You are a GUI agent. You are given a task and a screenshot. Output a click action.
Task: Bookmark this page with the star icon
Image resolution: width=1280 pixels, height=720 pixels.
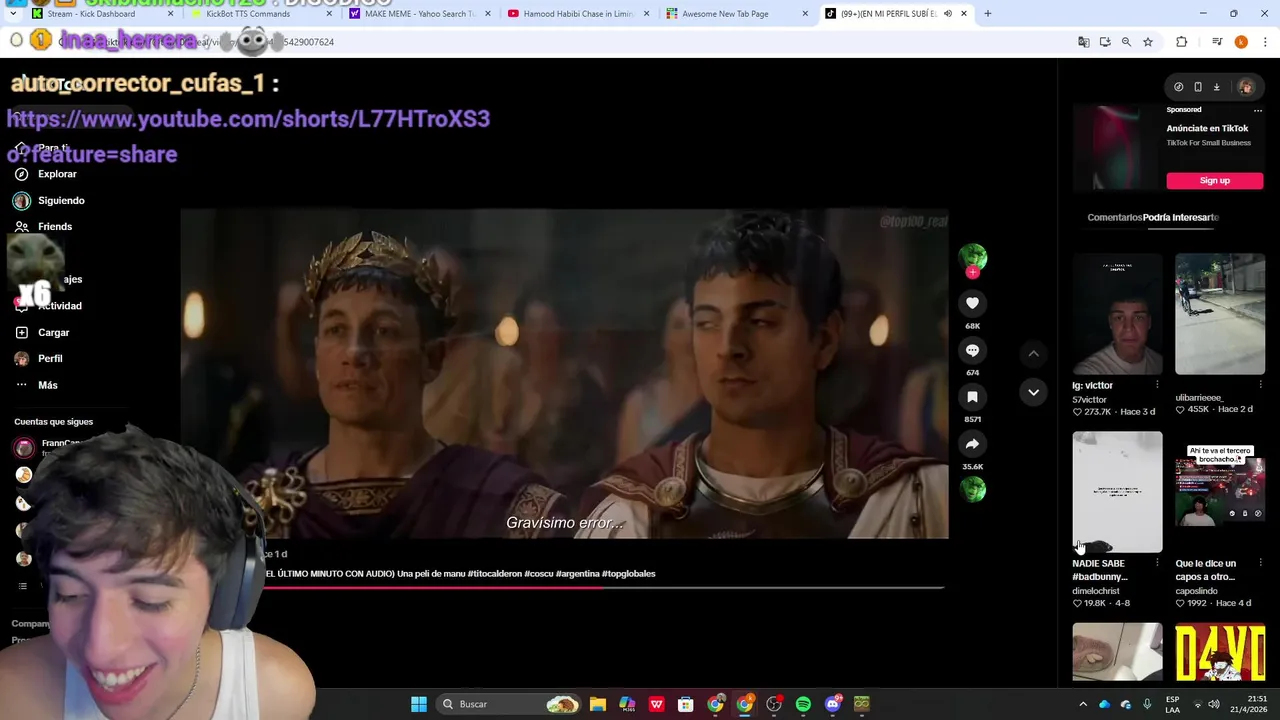(1148, 42)
